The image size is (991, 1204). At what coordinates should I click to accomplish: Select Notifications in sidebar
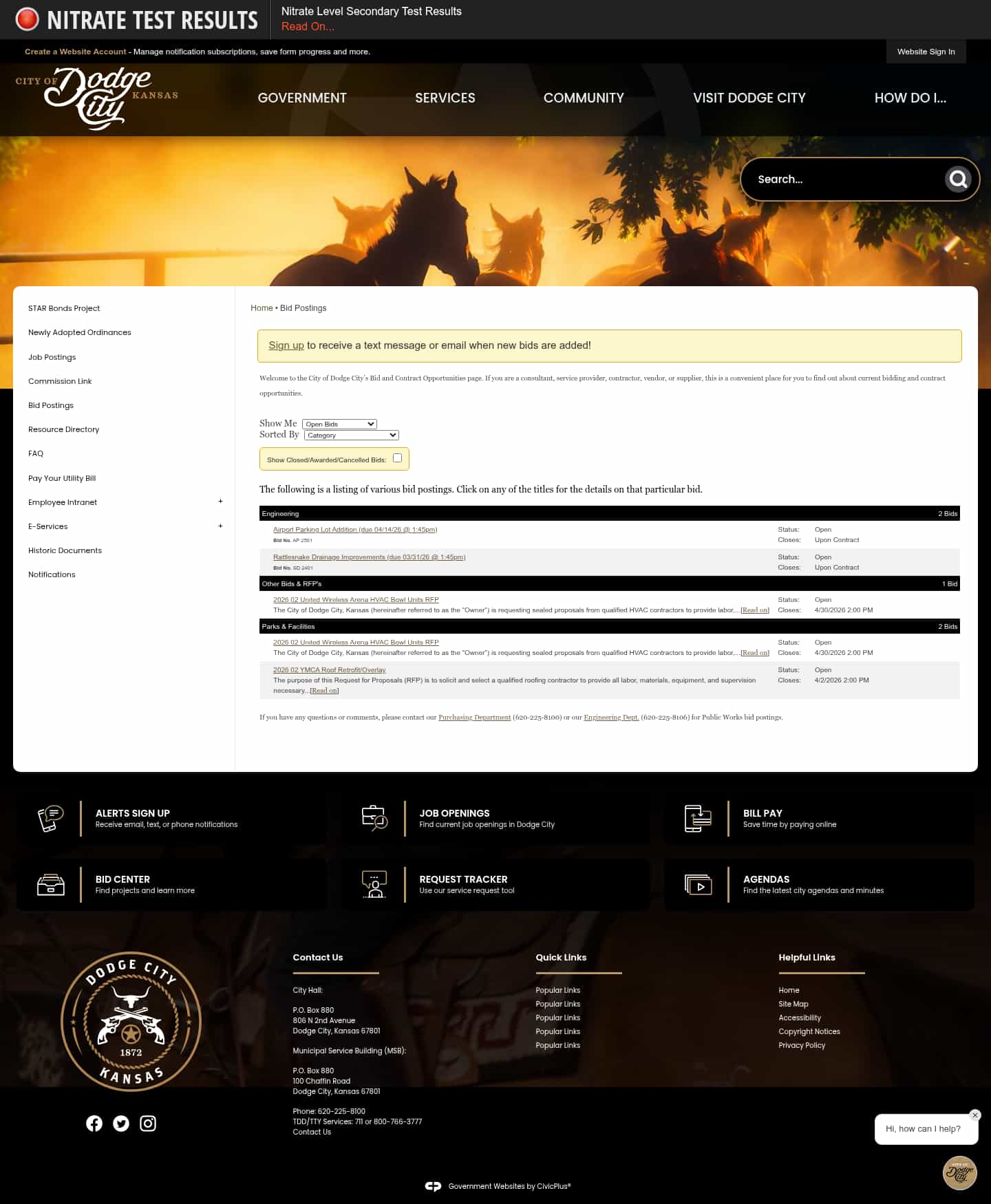point(52,574)
